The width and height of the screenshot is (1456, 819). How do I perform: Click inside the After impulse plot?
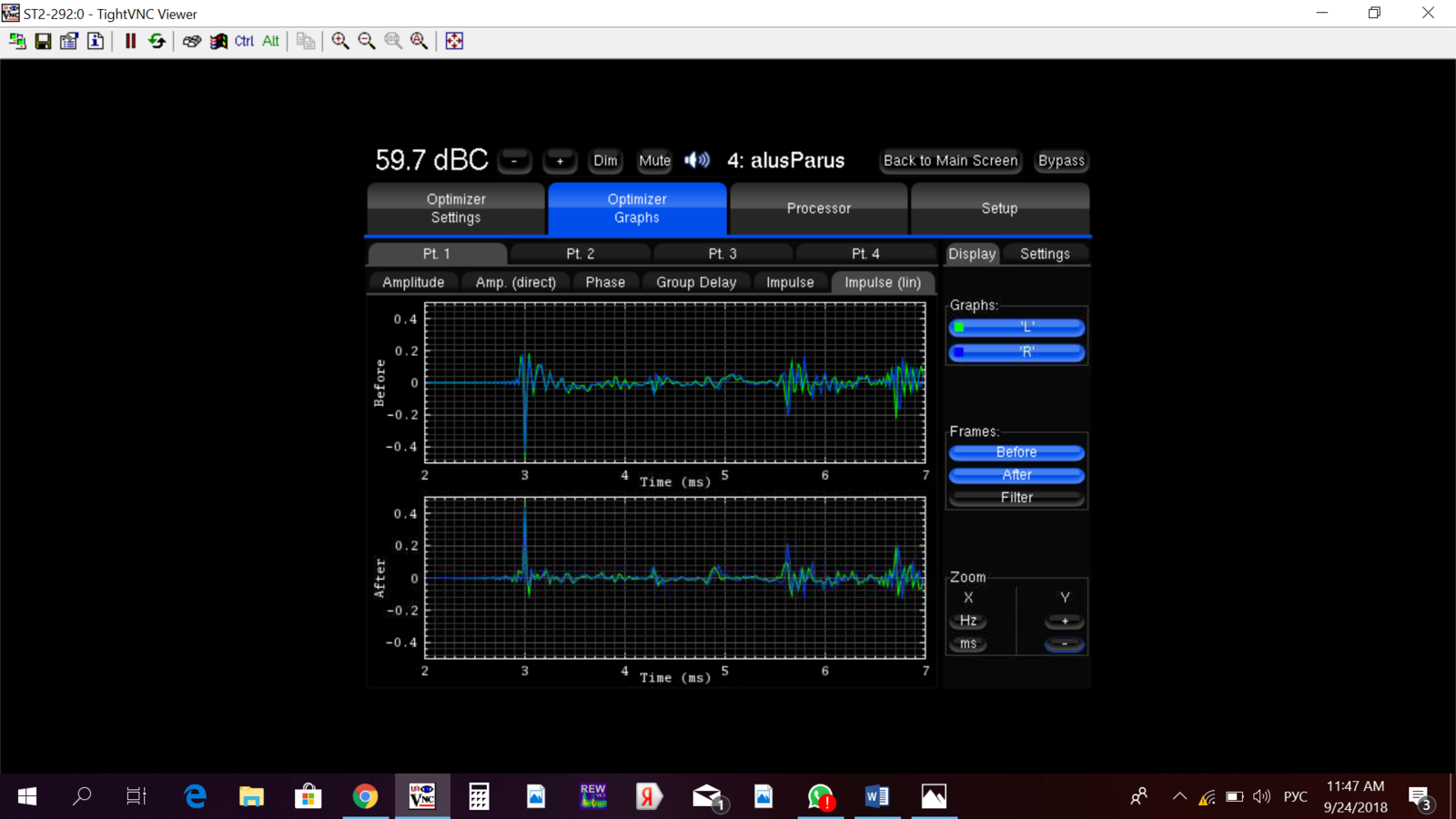tap(675, 578)
